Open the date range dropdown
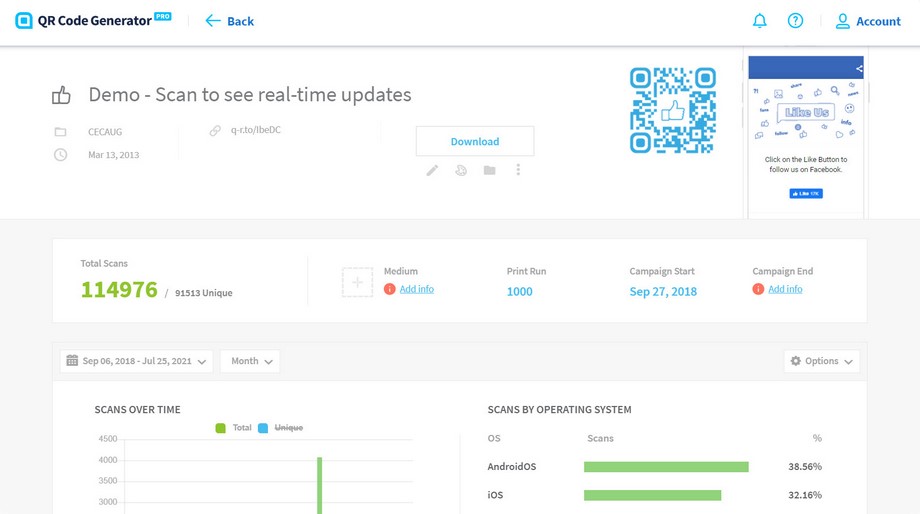The width and height of the screenshot is (920, 514). tap(136, 361)
